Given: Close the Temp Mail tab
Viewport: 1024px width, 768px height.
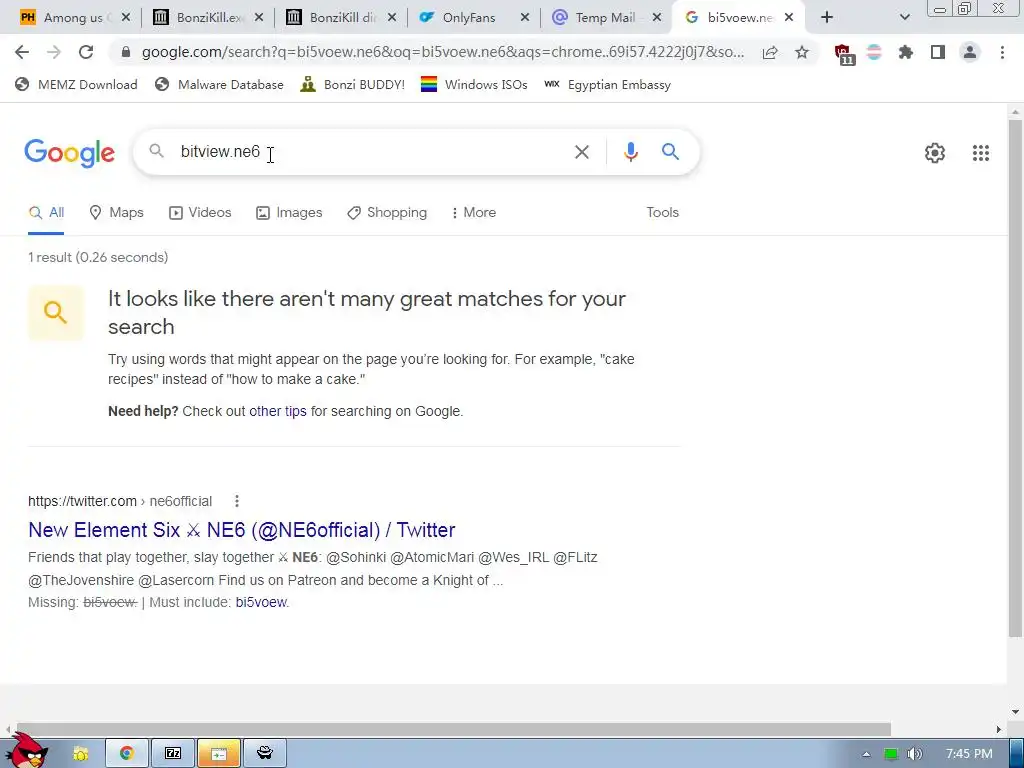Looking at the screenshot, I should [x=657, y=18].
